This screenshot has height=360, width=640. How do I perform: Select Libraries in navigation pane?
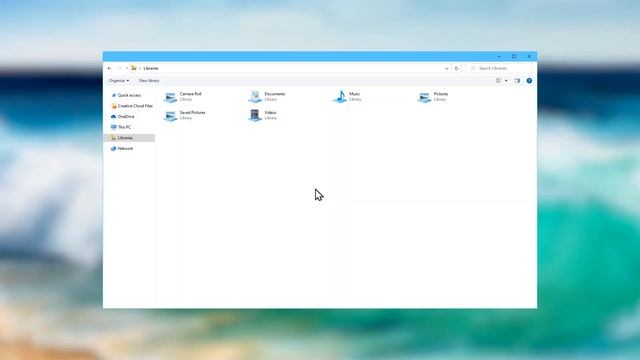(x=129, y=138)
